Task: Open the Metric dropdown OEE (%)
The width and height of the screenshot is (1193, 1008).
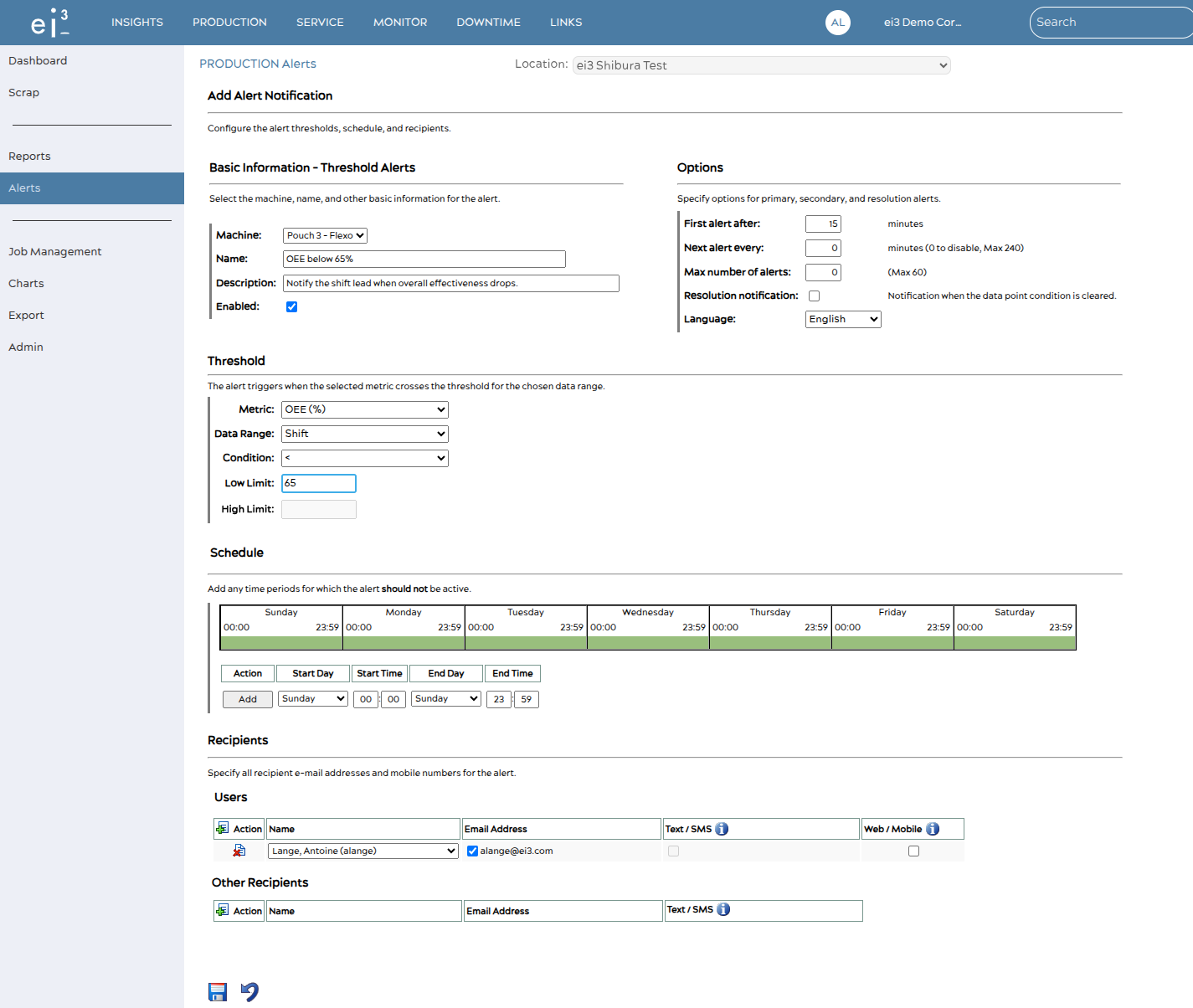Action: point(365,409)
